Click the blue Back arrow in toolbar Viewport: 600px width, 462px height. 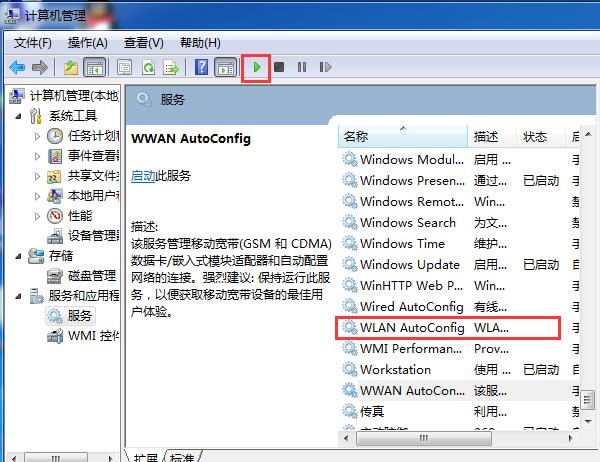pyautogui.click(x=17, y=67)
